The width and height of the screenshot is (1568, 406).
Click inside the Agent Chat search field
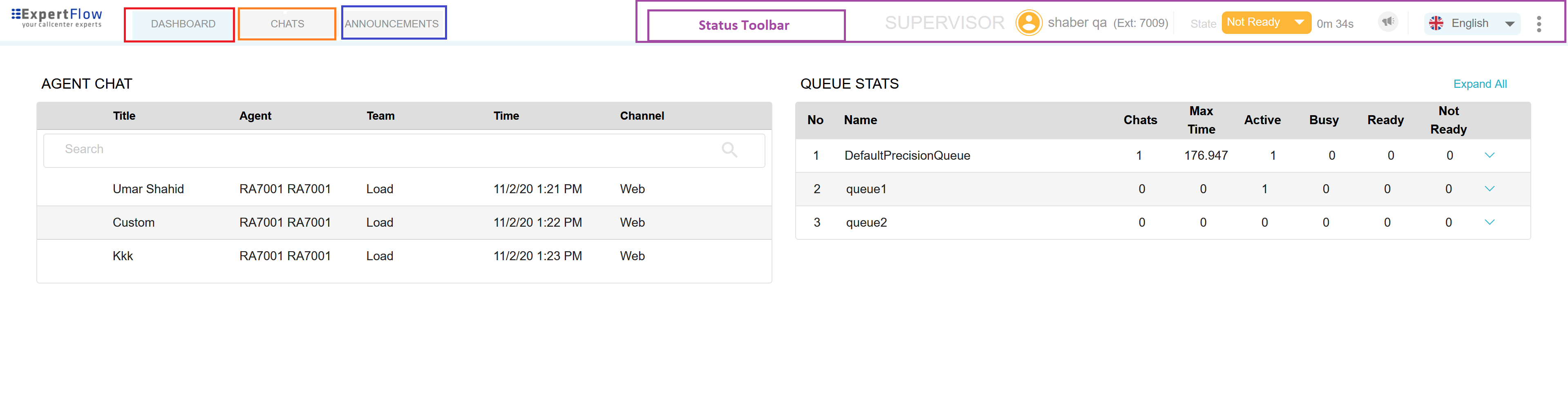(x=244, y=149)
